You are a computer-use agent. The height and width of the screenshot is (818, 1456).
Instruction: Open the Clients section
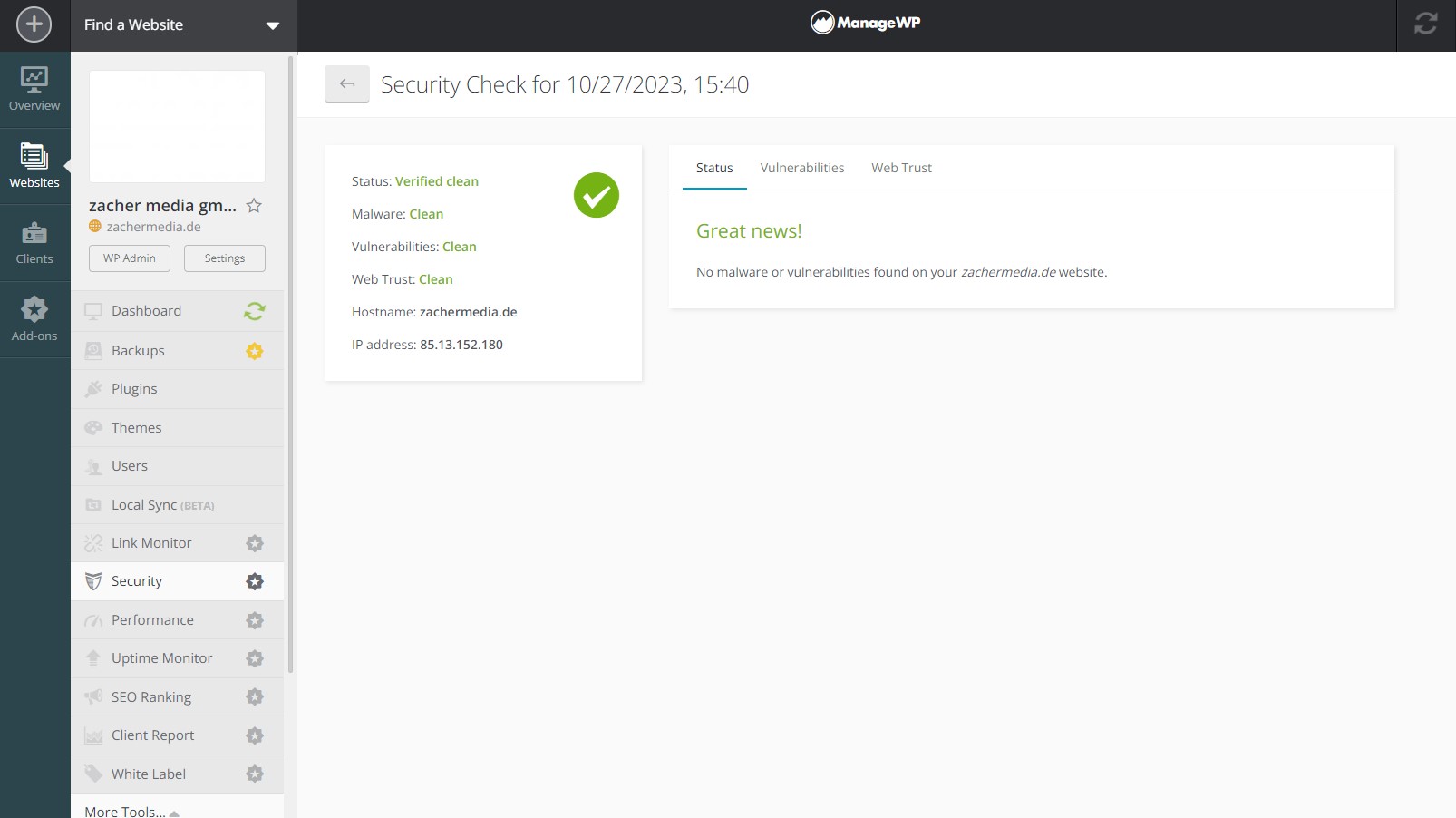[34, 243]
